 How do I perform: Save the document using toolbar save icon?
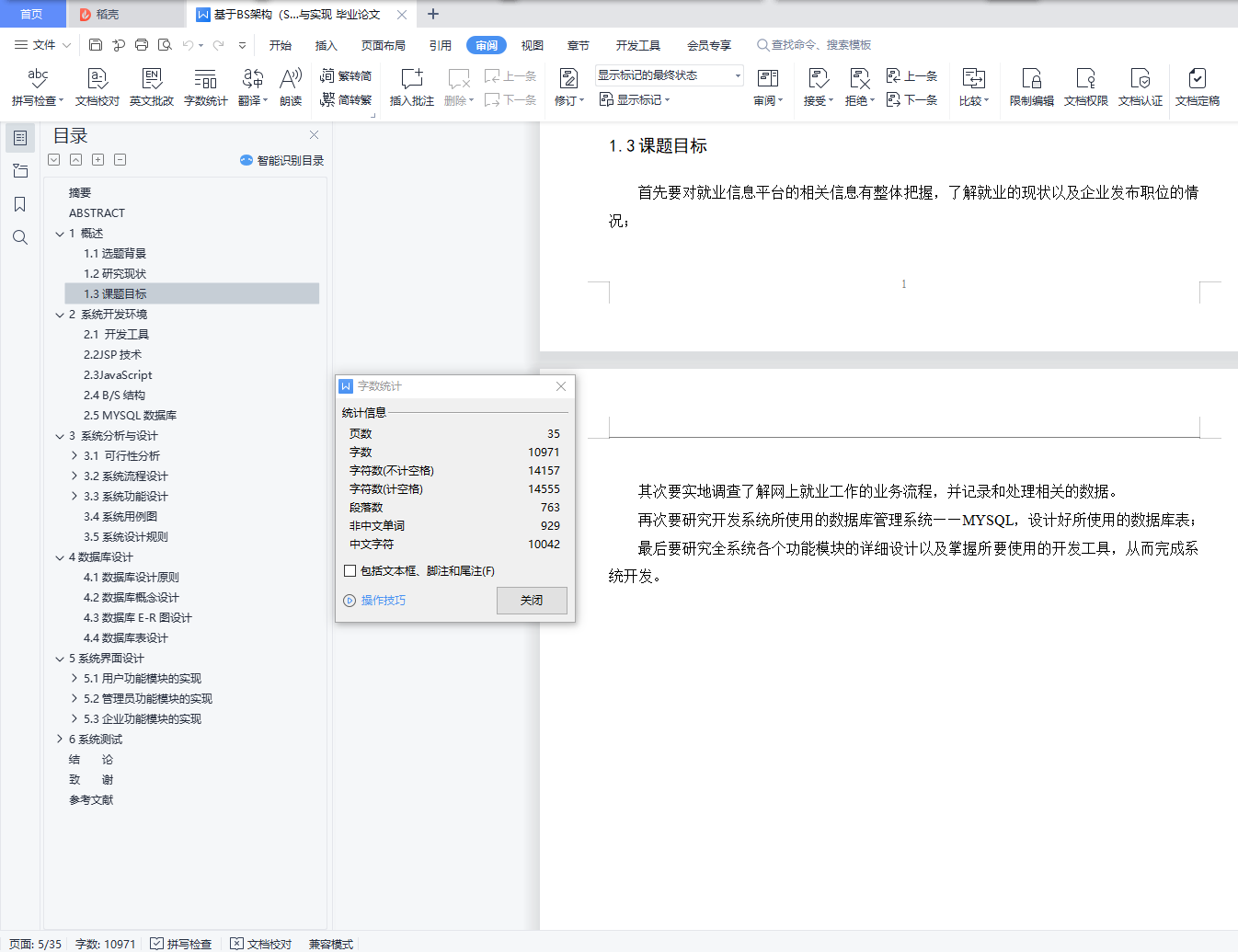96,44
